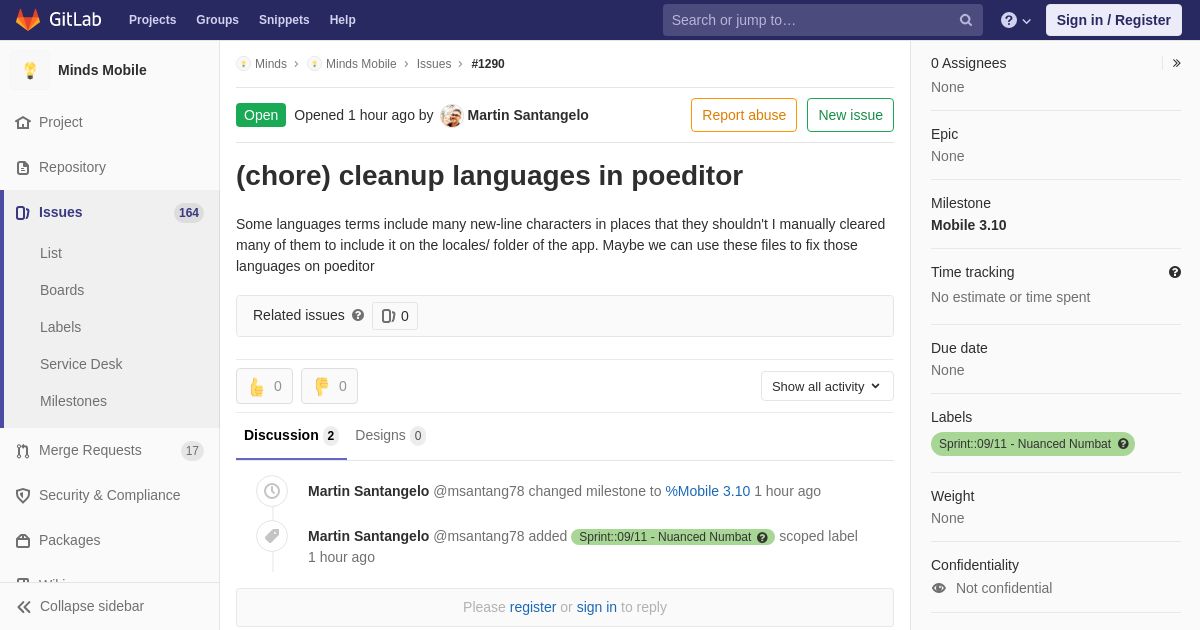1200x630 pixels.
Task: Click the search magnifier icon
Action: [x=966, y=20]
